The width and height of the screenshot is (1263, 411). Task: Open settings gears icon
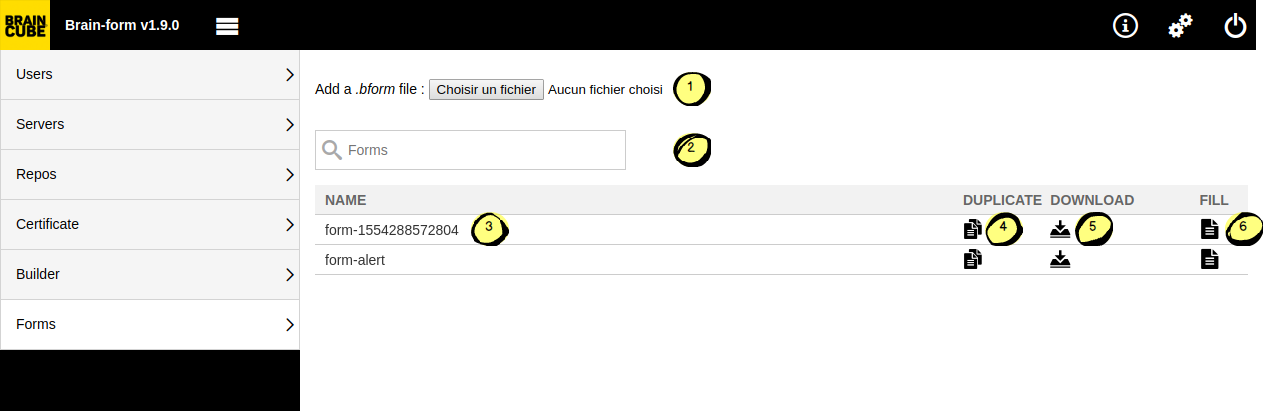1180,26
